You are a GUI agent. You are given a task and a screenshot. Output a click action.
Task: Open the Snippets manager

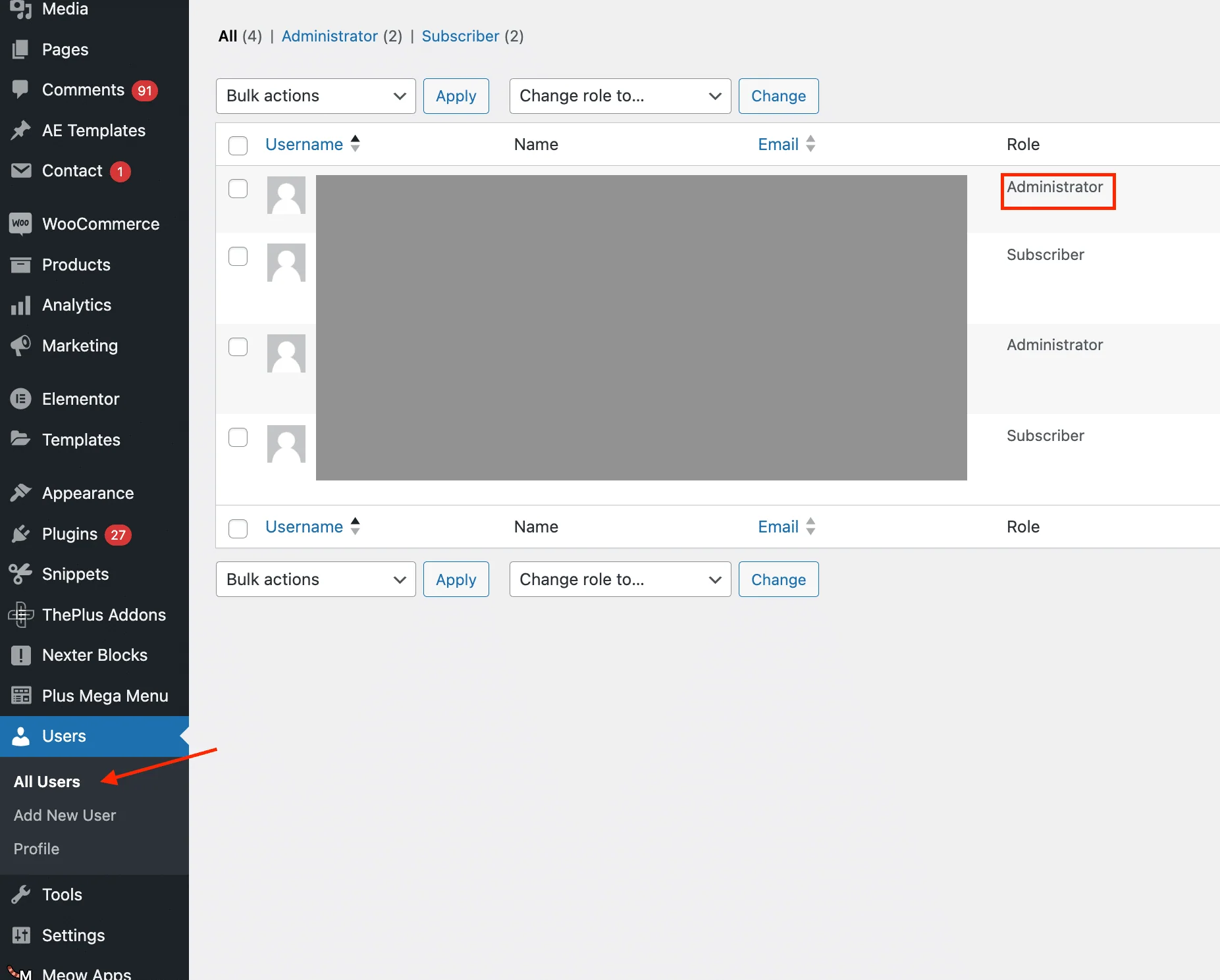[75, 573]
